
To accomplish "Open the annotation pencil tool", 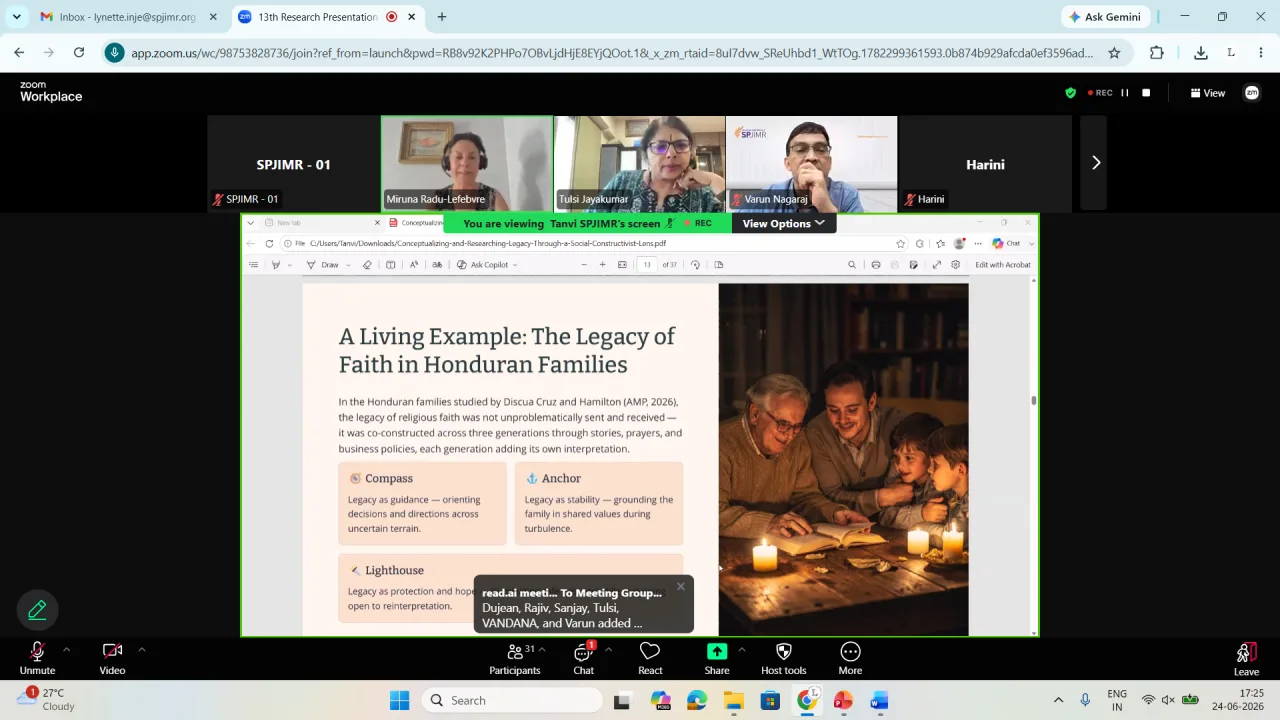I will 38,610.
